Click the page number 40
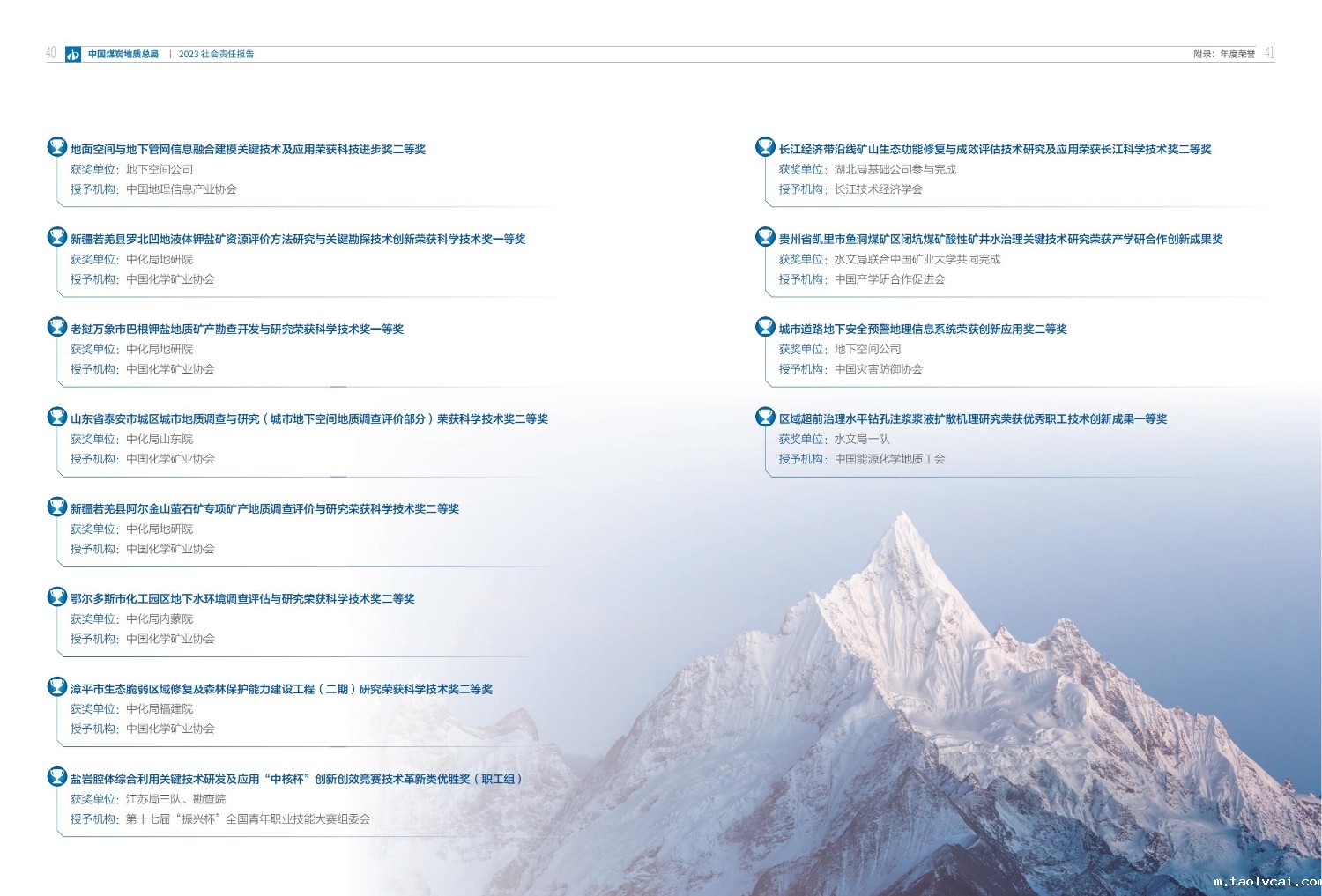1322x896 pixels. 51,53
